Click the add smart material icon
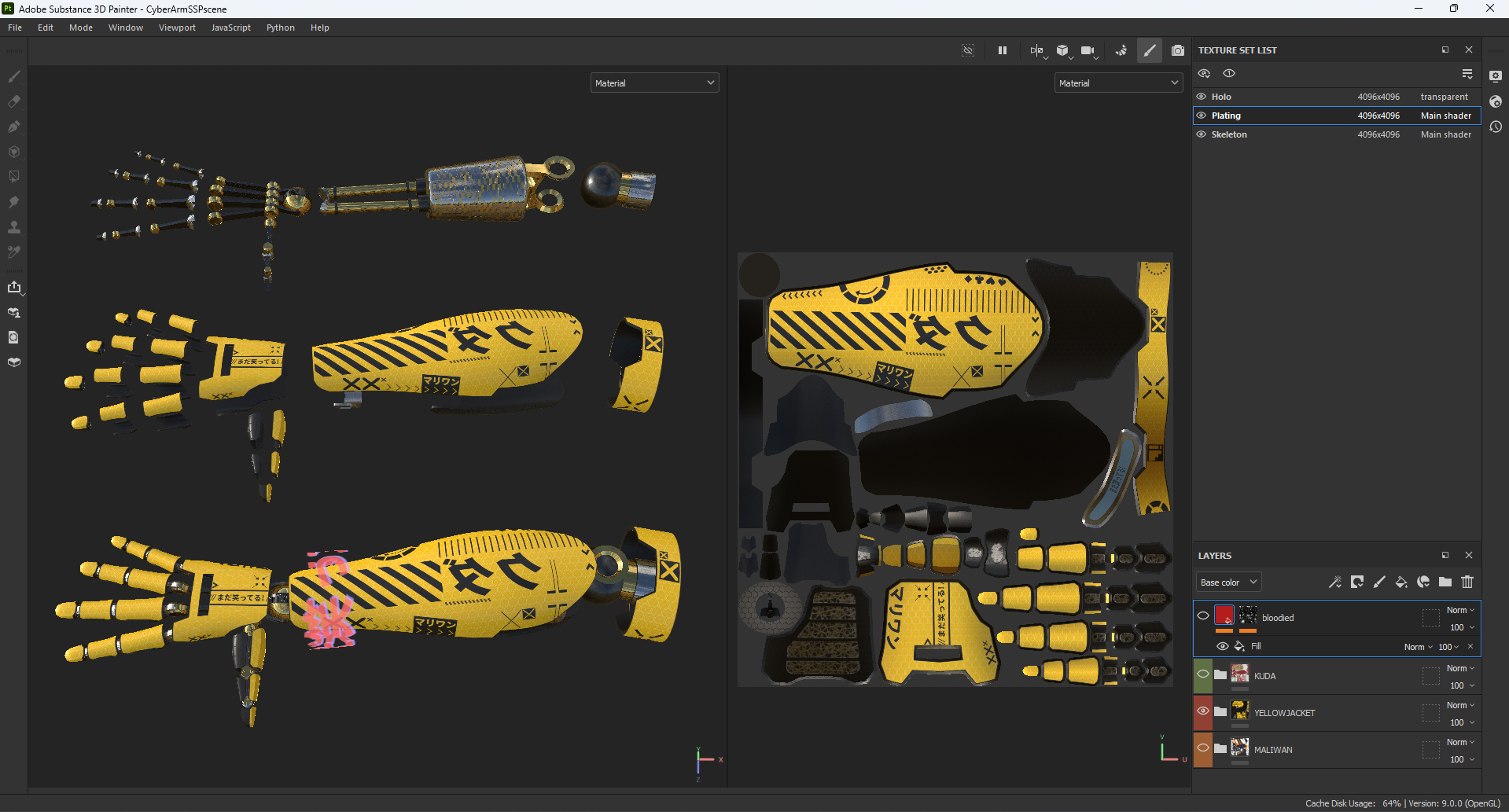 point(1423,582)
